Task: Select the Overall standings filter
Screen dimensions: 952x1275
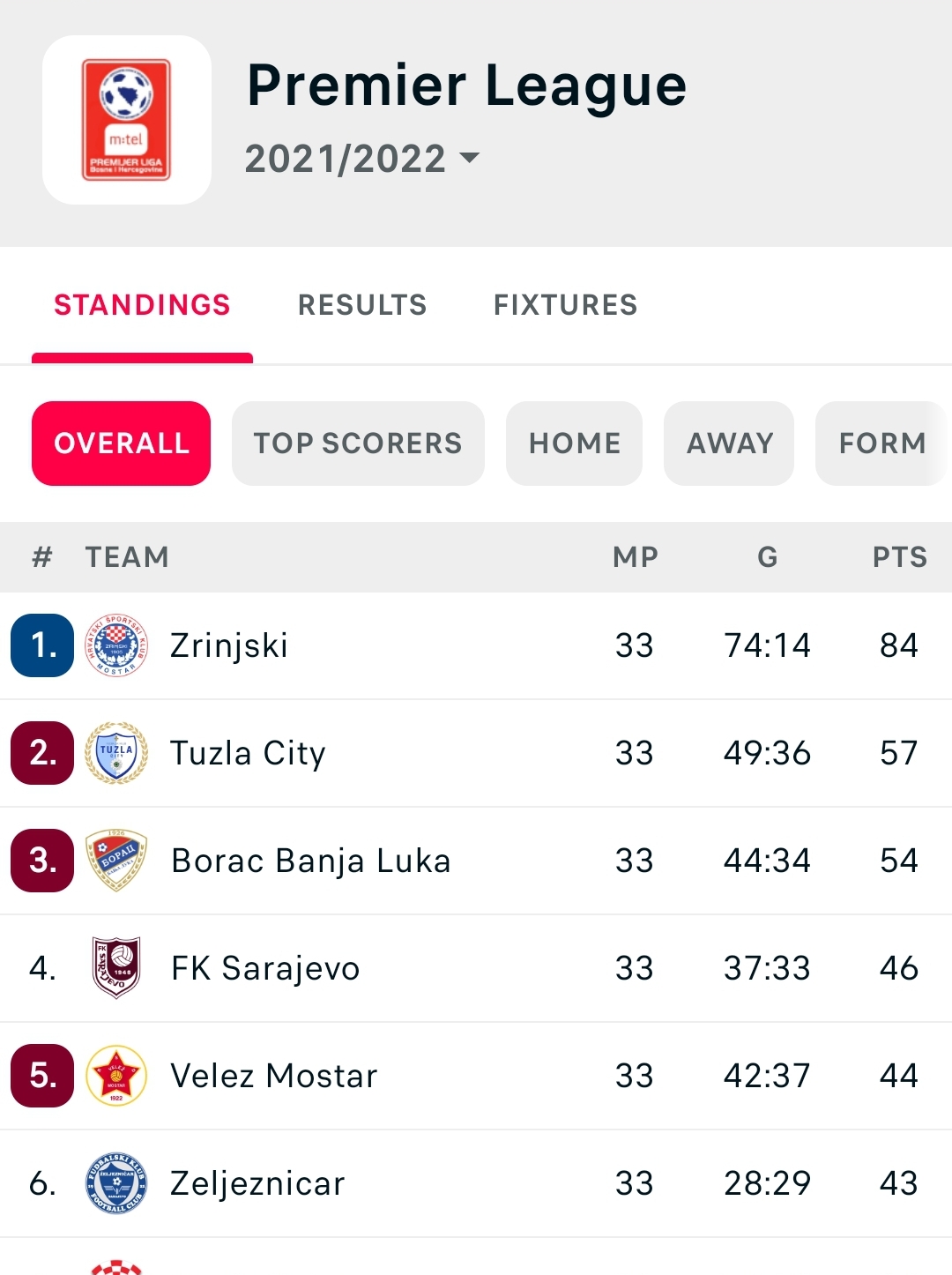Action: 122,444
